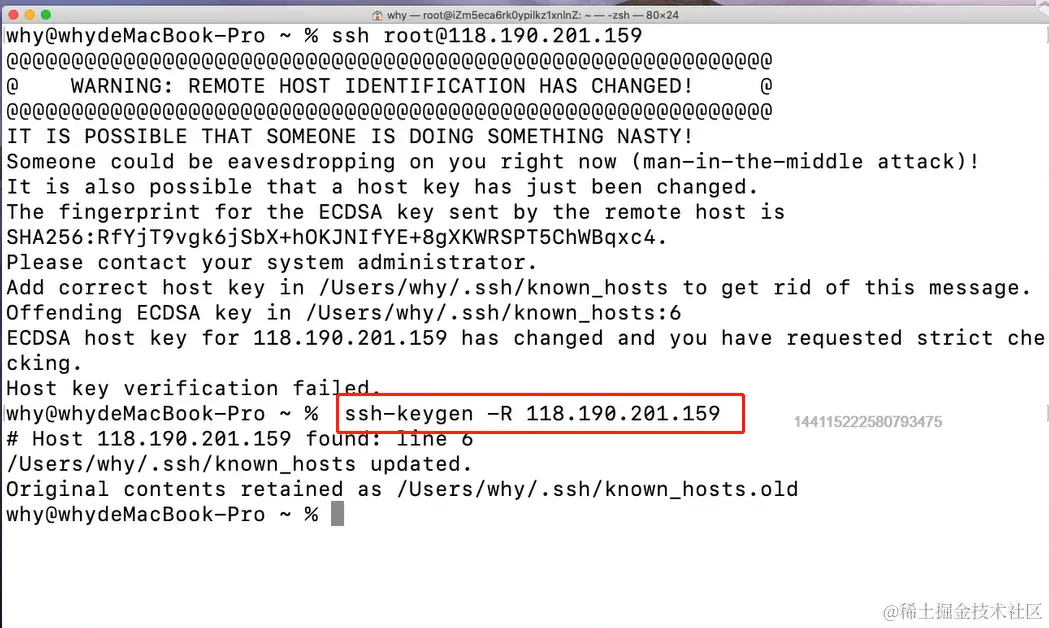
Task: Click the terminal cursor block at last prompt
Action: pyautogui.click(x=337, y=514)
